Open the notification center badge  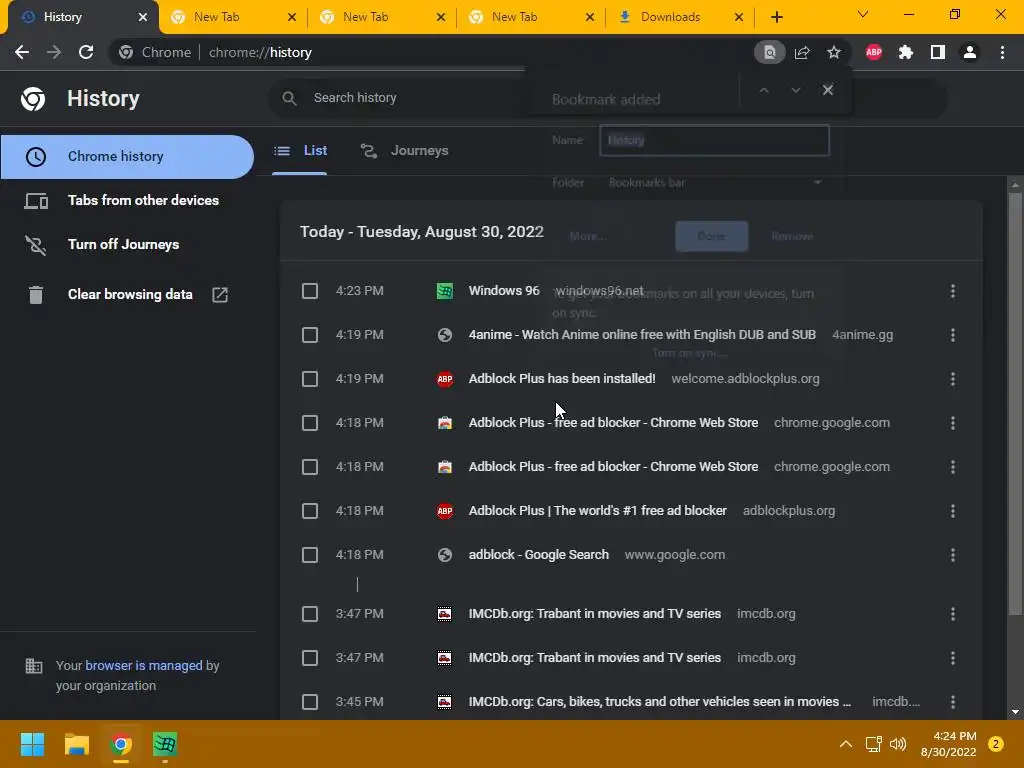995,744
